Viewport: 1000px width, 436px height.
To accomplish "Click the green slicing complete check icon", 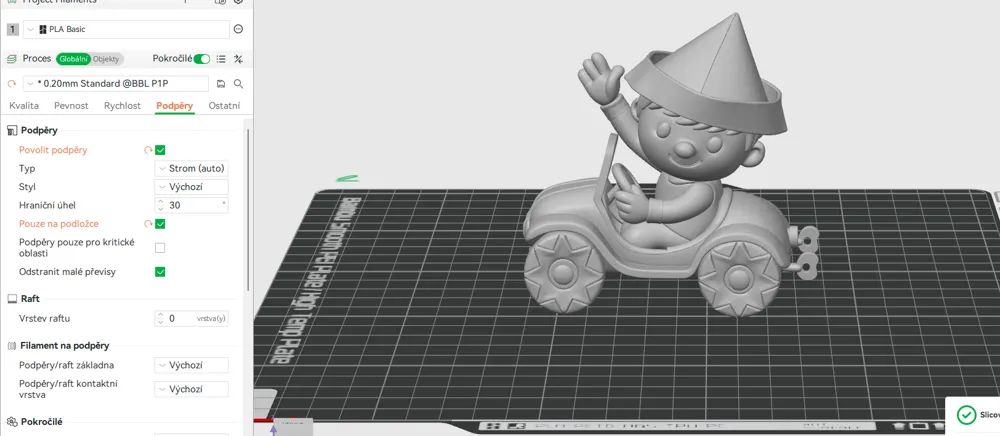I will click(x=966, y=415).
